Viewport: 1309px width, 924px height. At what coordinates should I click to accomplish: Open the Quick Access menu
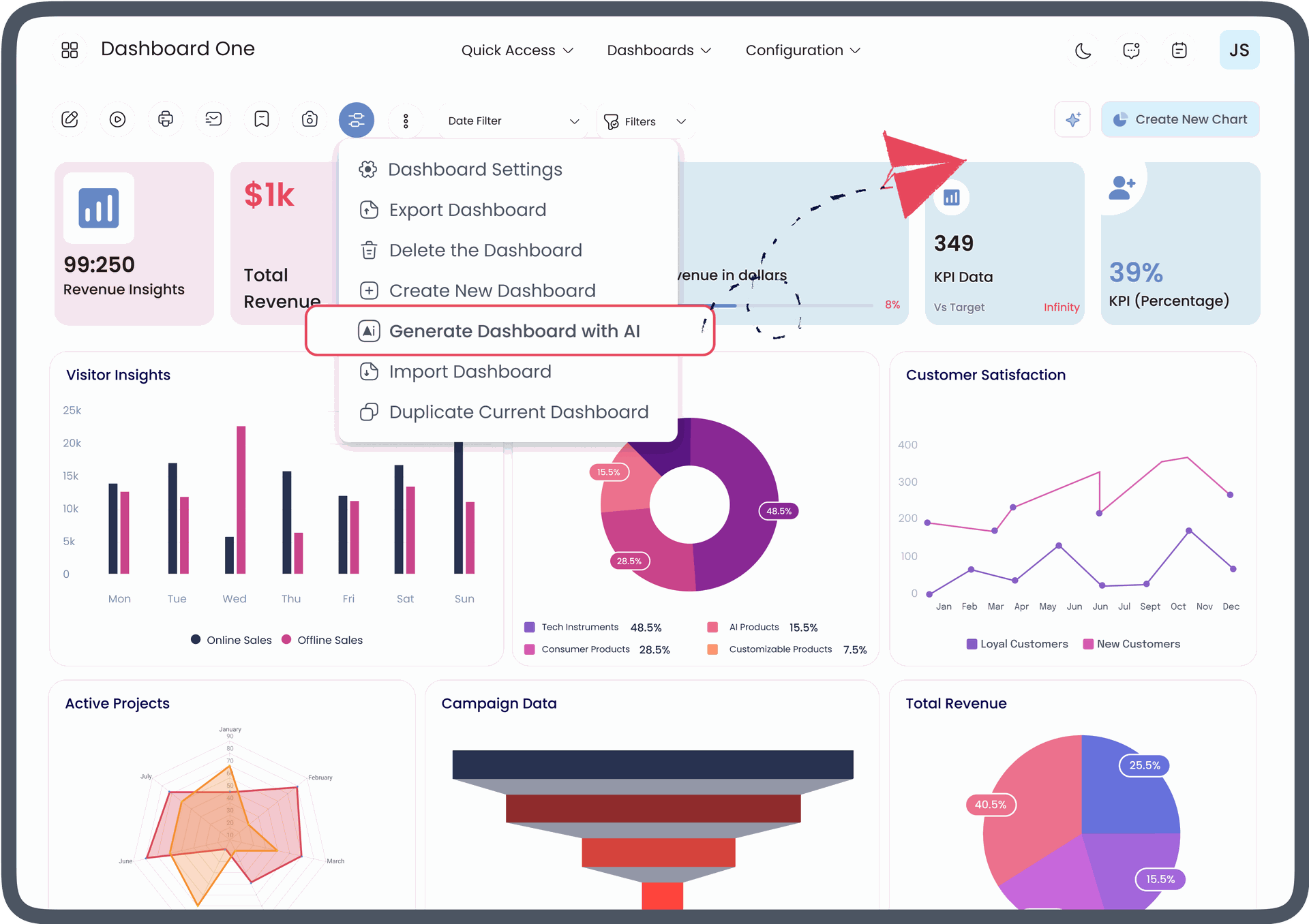pos(517,50)
